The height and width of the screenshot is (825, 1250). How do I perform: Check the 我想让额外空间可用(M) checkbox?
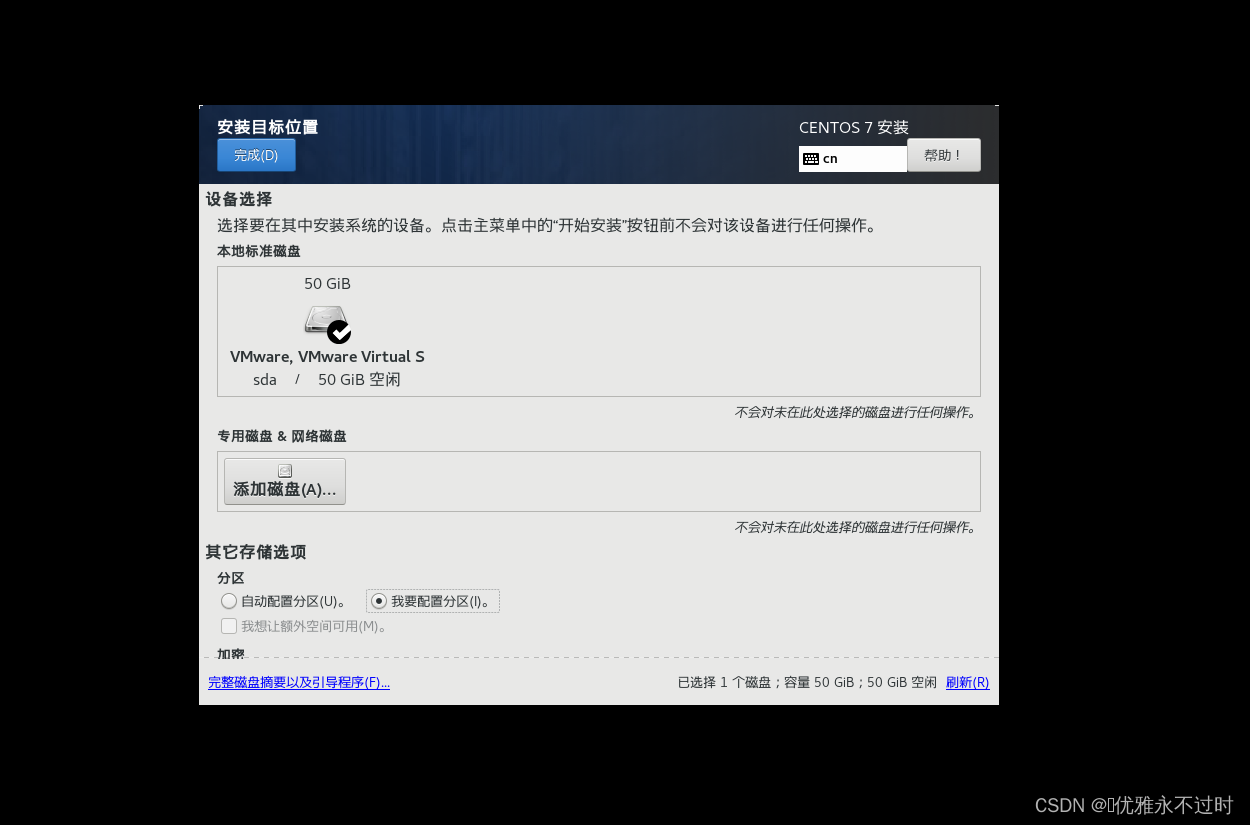[229, 626]
